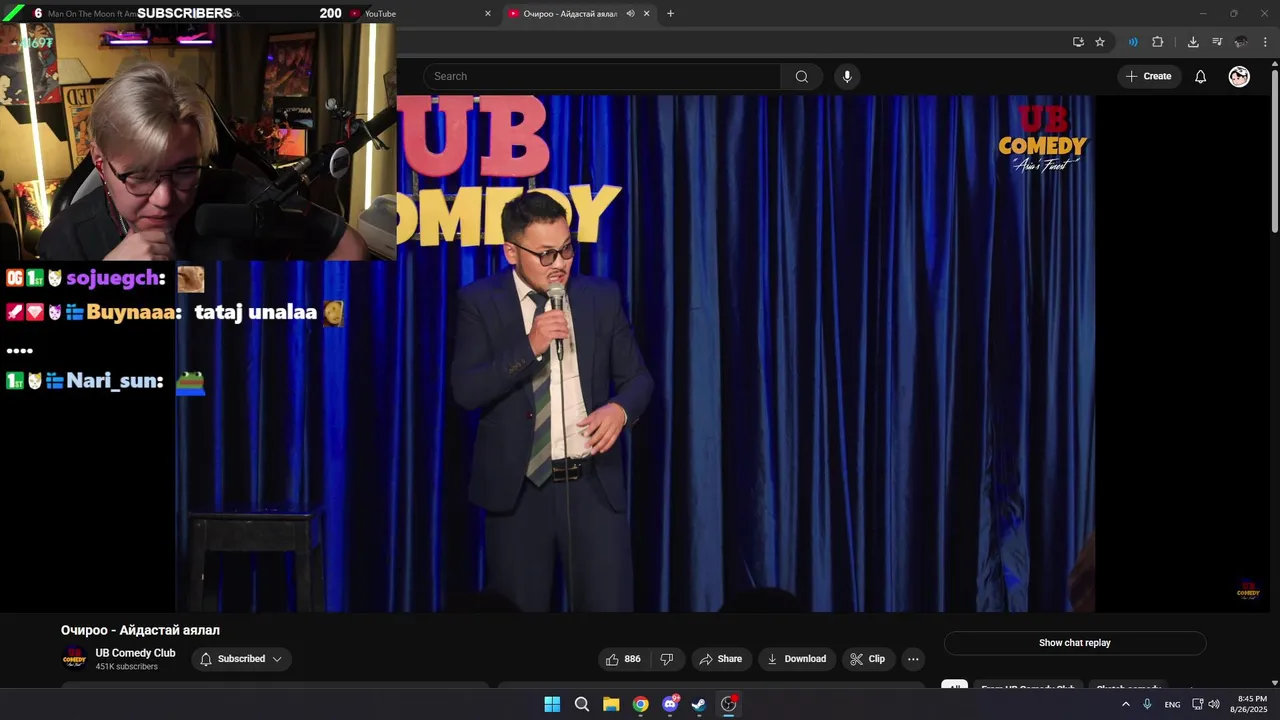Open the Chrome profile avatar
Viewport: 1280px width, 720px height.
coord(1241,42)
